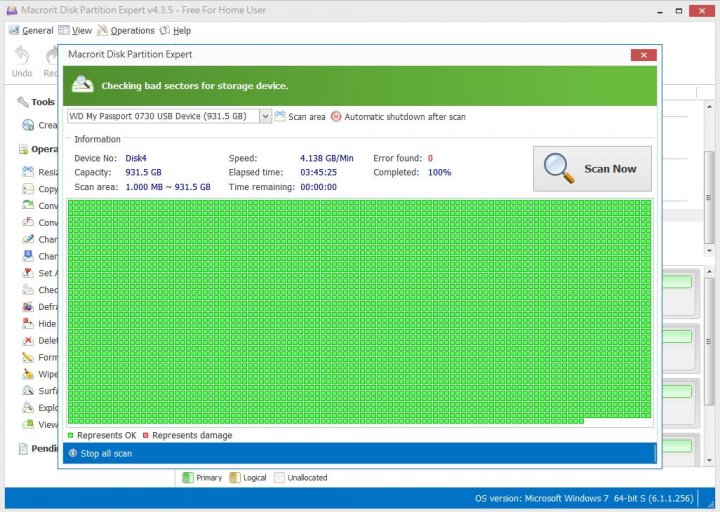Click the Scan area calendar icon
This screenshot has height=512, width=720.
coord(280,117)
